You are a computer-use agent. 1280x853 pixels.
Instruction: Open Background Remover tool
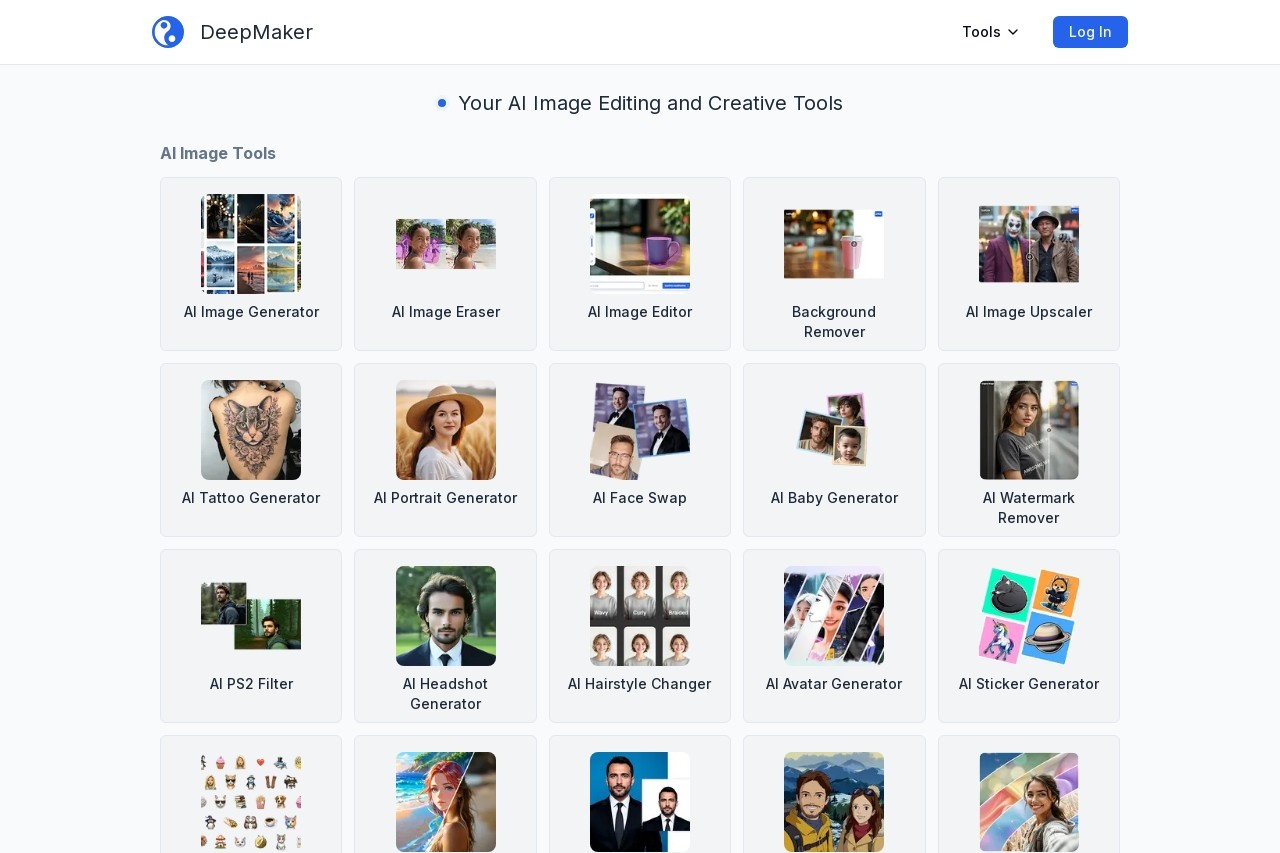(834, 264)
